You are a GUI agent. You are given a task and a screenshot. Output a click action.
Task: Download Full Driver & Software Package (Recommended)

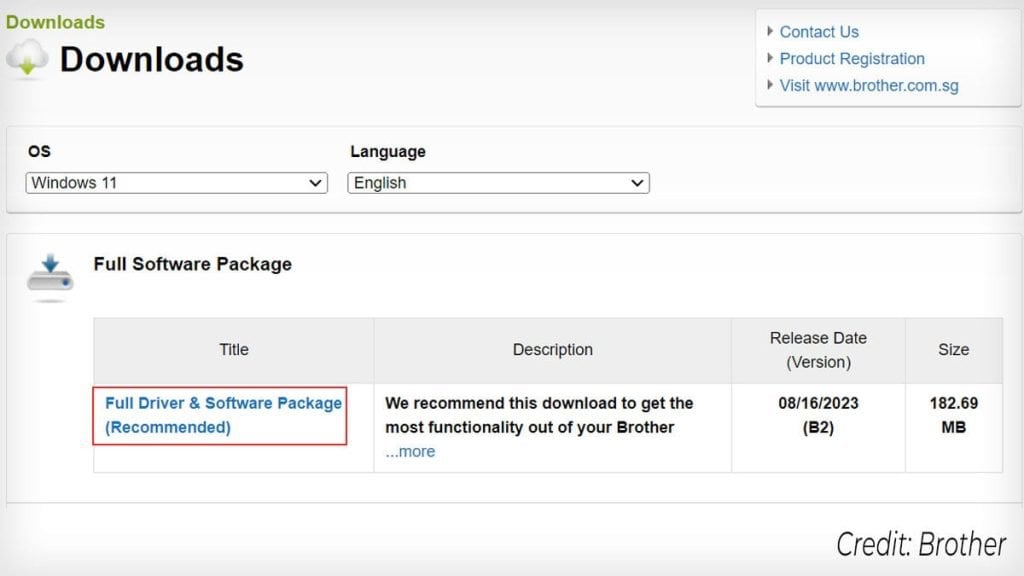pyautogui.click(x=223, y=415)
